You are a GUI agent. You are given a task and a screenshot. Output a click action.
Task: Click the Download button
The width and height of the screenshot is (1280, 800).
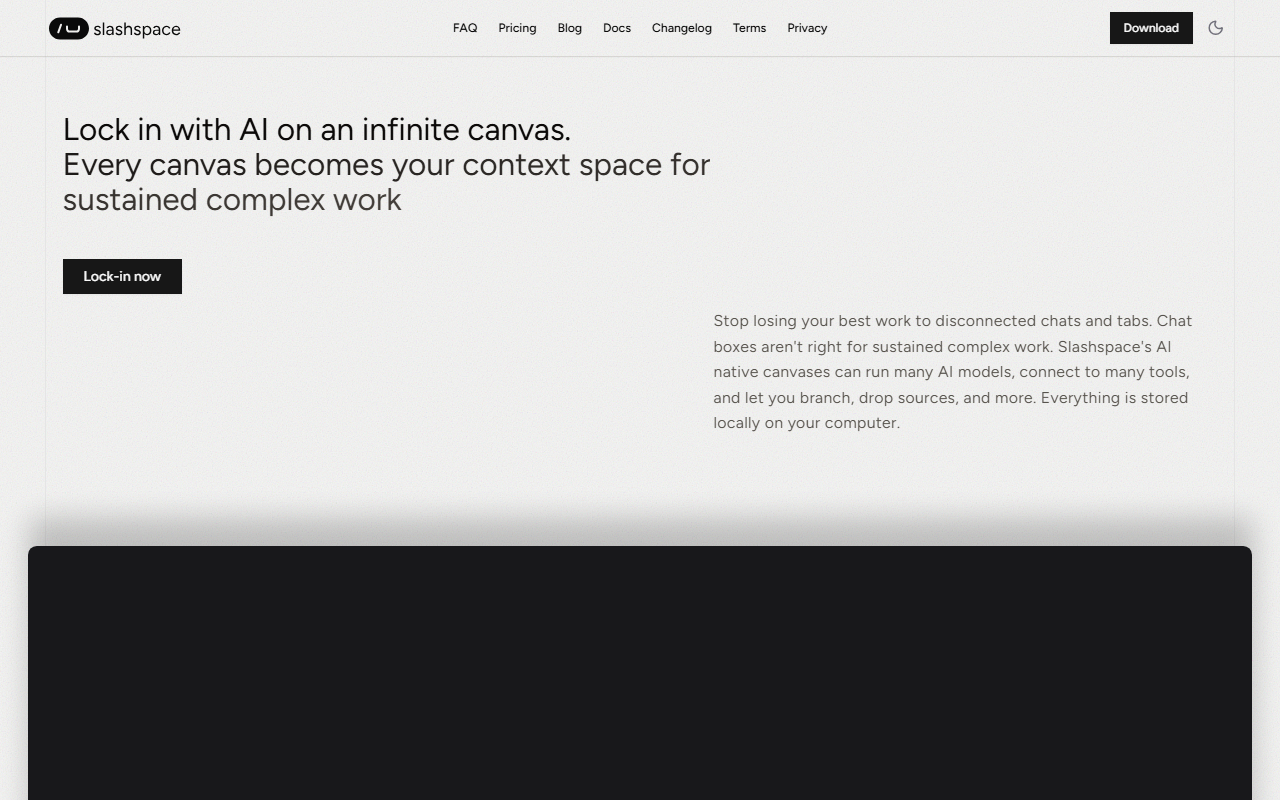click(x=1151, y=28)
